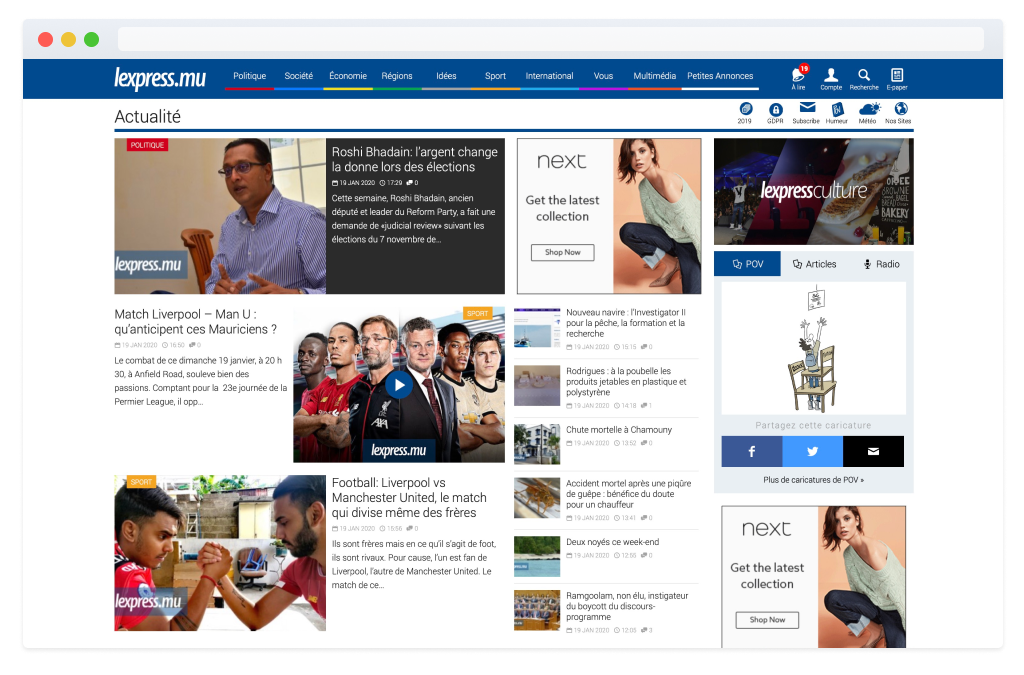
Task: Click the Compte account icon
Action: (x=831, y=76)
